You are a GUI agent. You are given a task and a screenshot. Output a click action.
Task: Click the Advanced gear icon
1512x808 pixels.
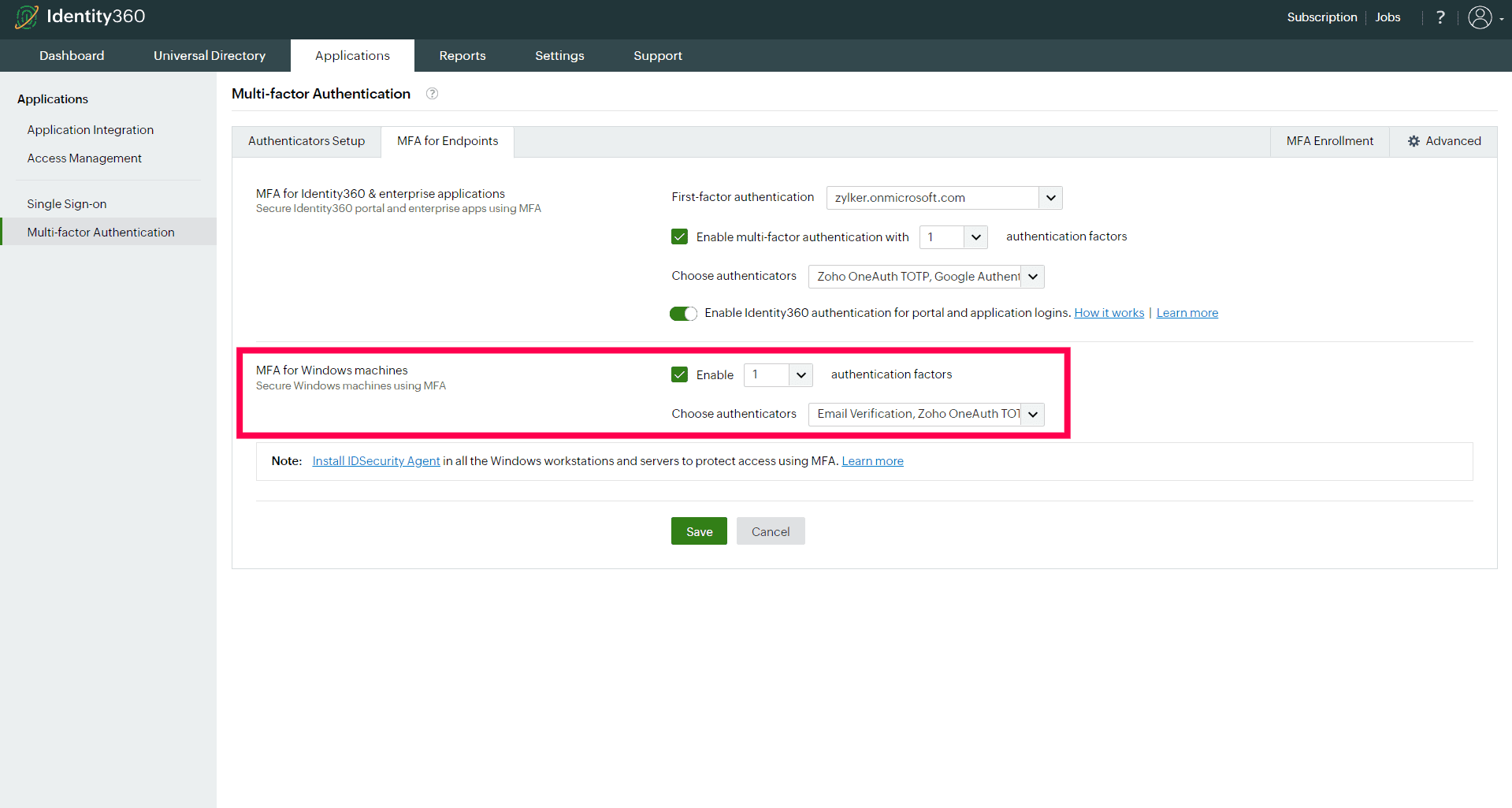tap(1414, 141)
